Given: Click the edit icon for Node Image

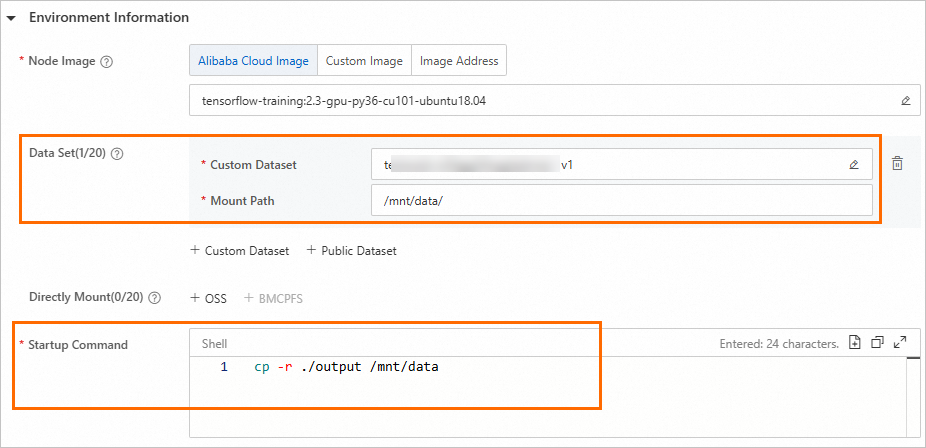Looking at the screenshot, I should pyautogui.click(x=905, y=101).
